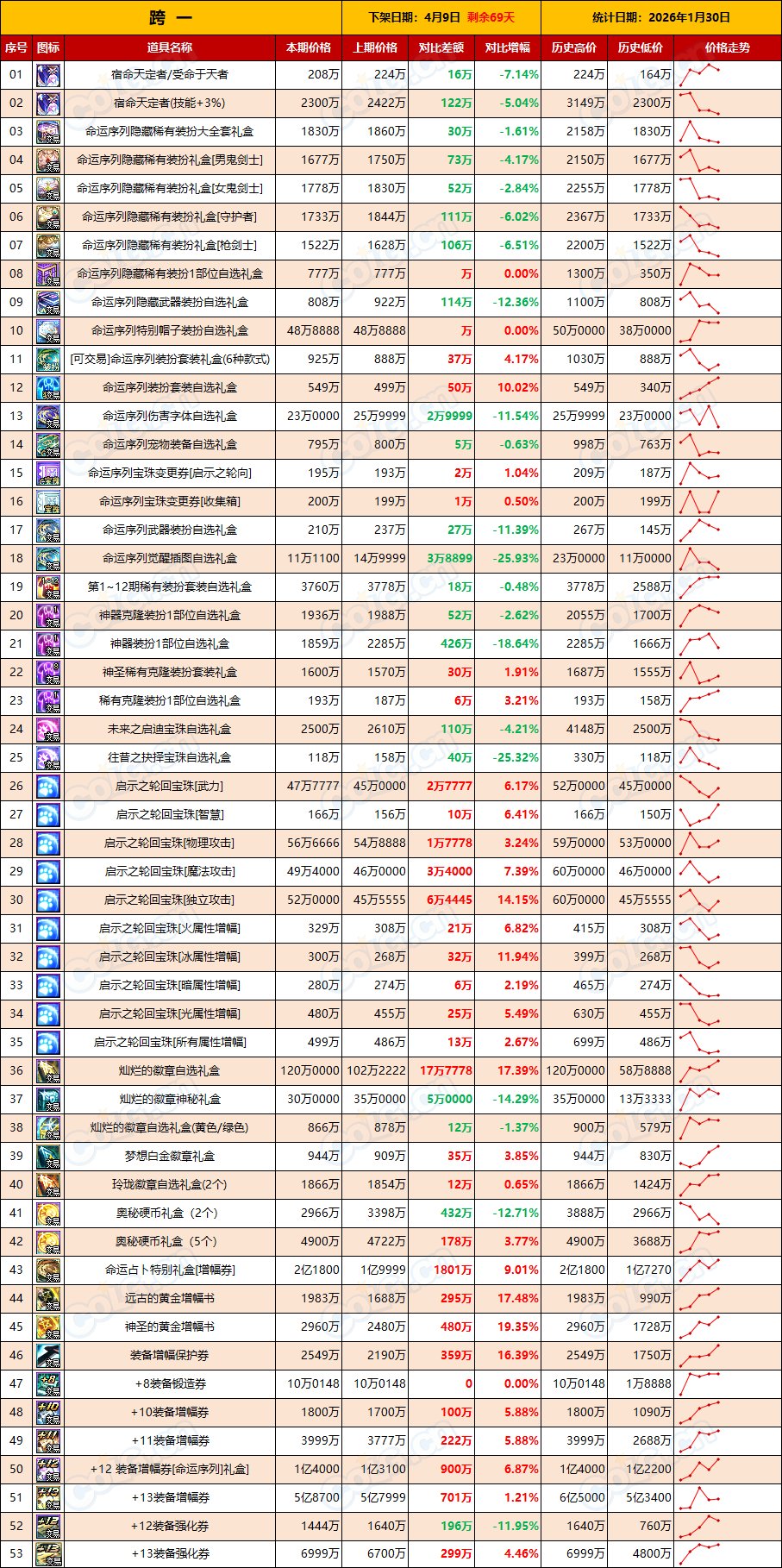782x1568 pixels.
Task: Click the 远古的黄金增幅书 book icon
Action: (48, 1299)
